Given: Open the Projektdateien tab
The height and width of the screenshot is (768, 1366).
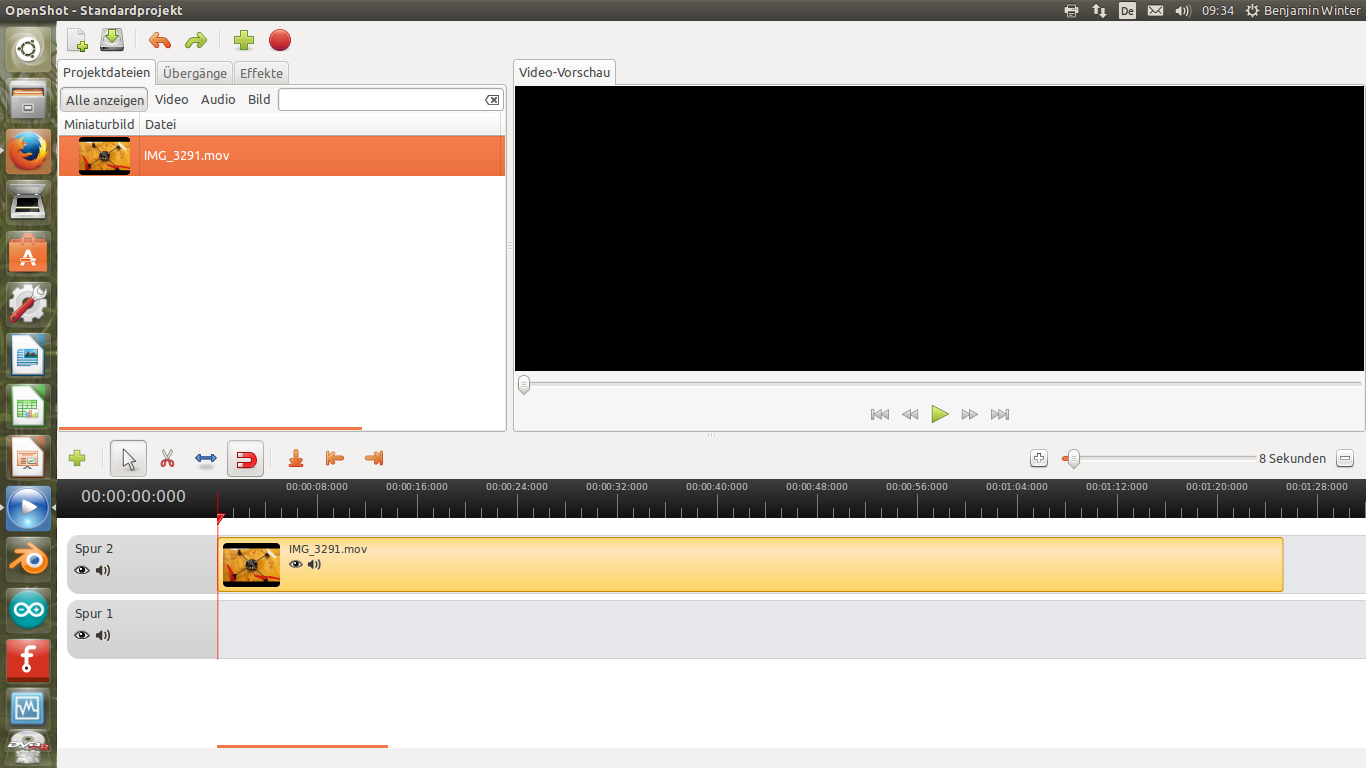Looking at the screenshot, I should 106,73.
